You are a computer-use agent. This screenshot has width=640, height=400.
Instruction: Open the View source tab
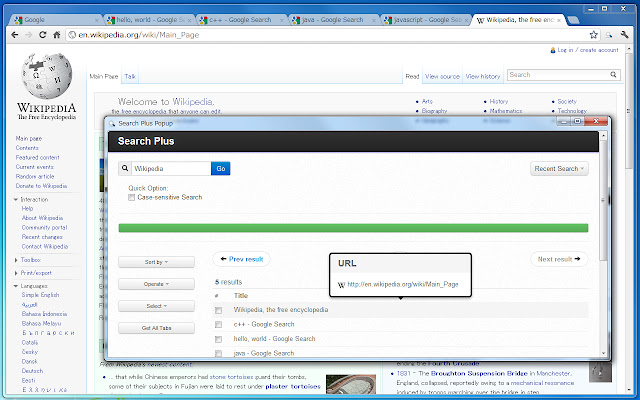click(442, 76)
